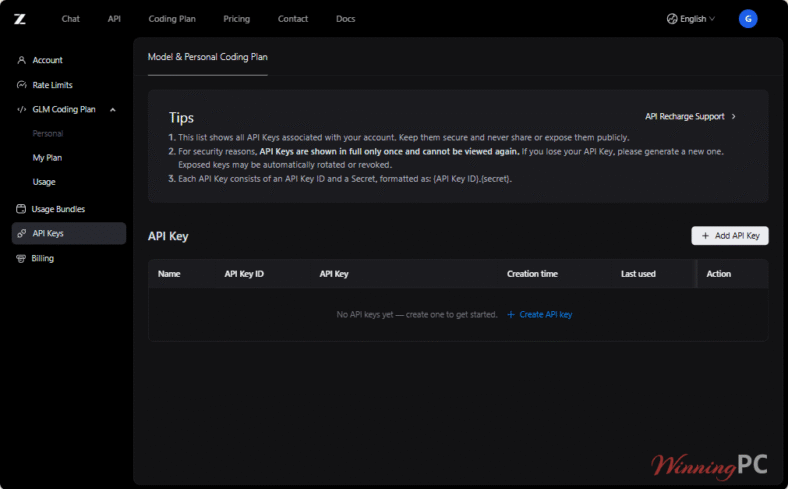Click the globe language icon
Image resolution: width=788 pixels, height=489 pixels.
(672, 19)
